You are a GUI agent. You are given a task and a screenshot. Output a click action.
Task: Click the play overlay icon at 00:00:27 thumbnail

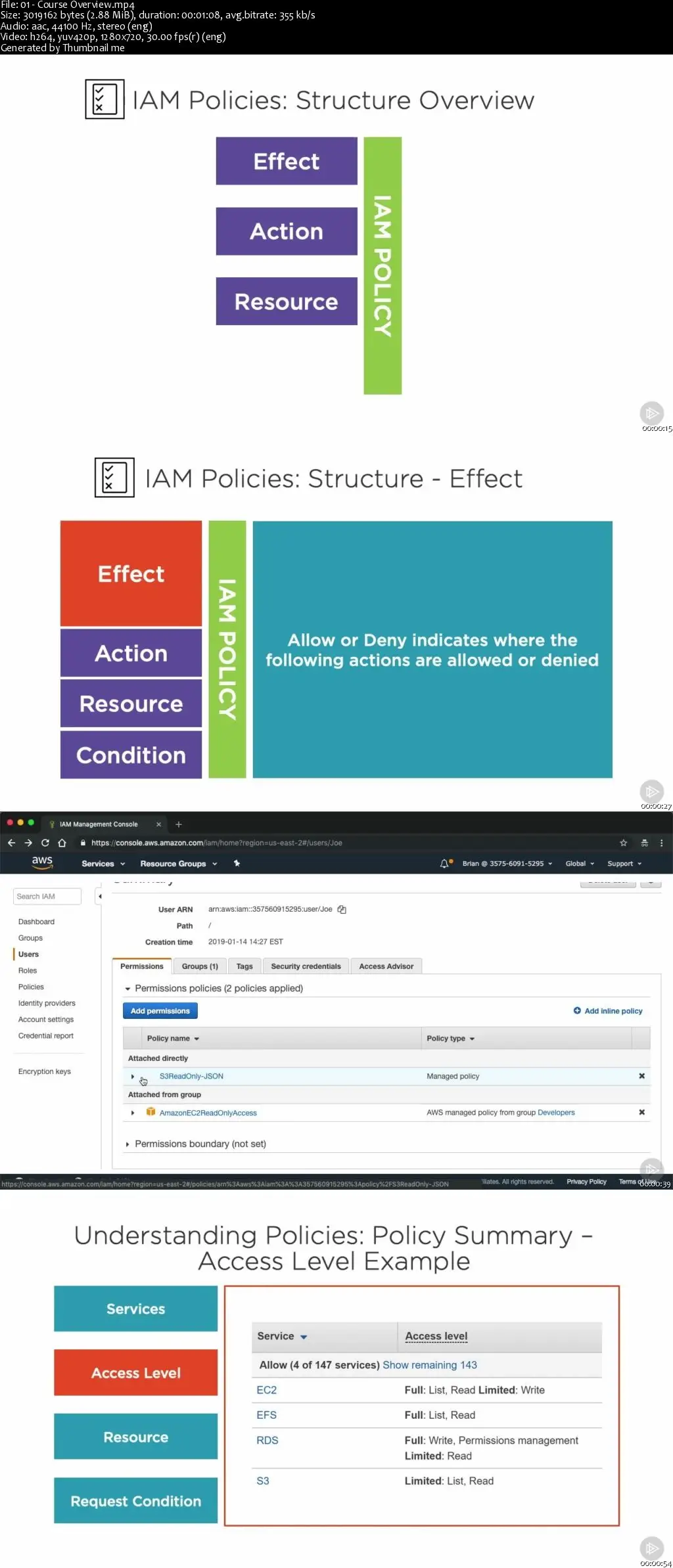pos(651,792)
